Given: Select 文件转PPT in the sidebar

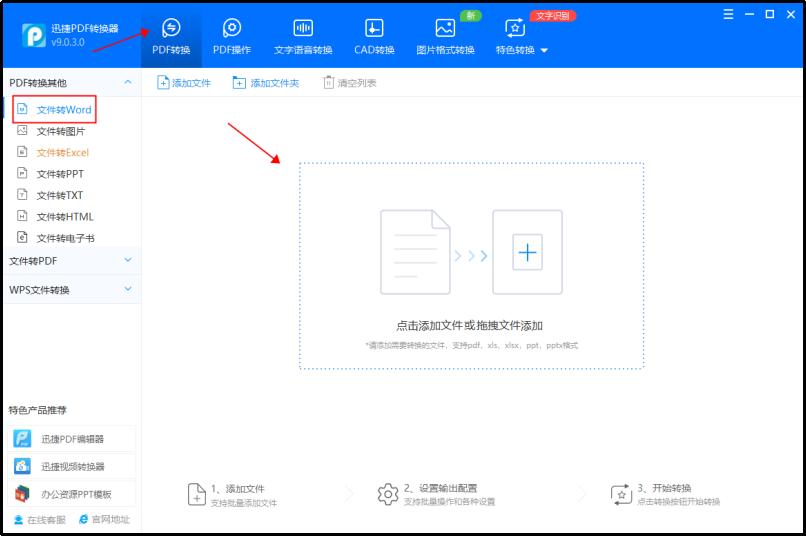Looking at the screenshot, I should [60, 174].
